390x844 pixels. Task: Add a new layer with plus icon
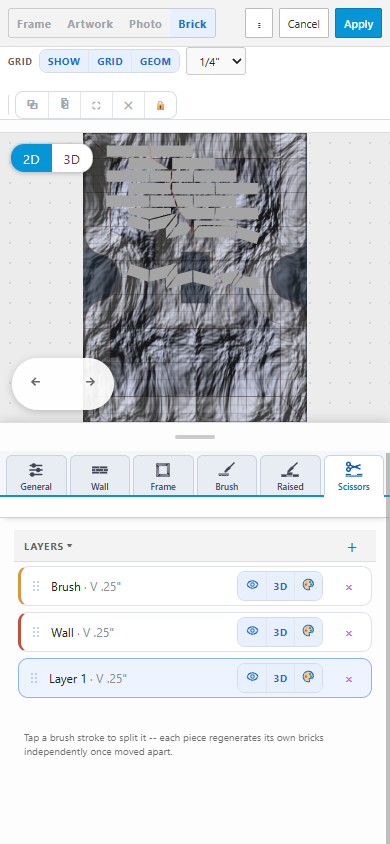352,547
